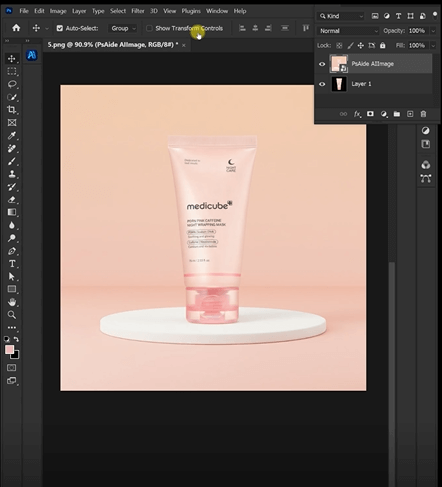442x487 pixels.
Task: Select the Quick Selection tool
Action: (12, 97)
